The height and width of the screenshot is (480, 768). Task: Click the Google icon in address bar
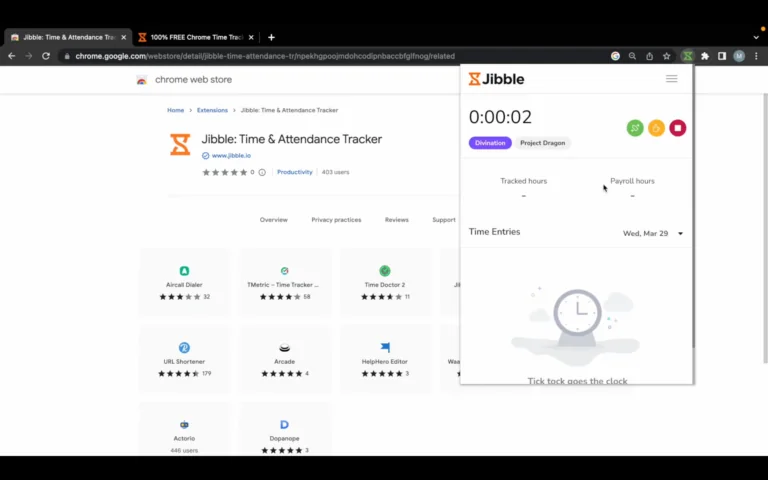pyautogui.click(x=615, y=56)
